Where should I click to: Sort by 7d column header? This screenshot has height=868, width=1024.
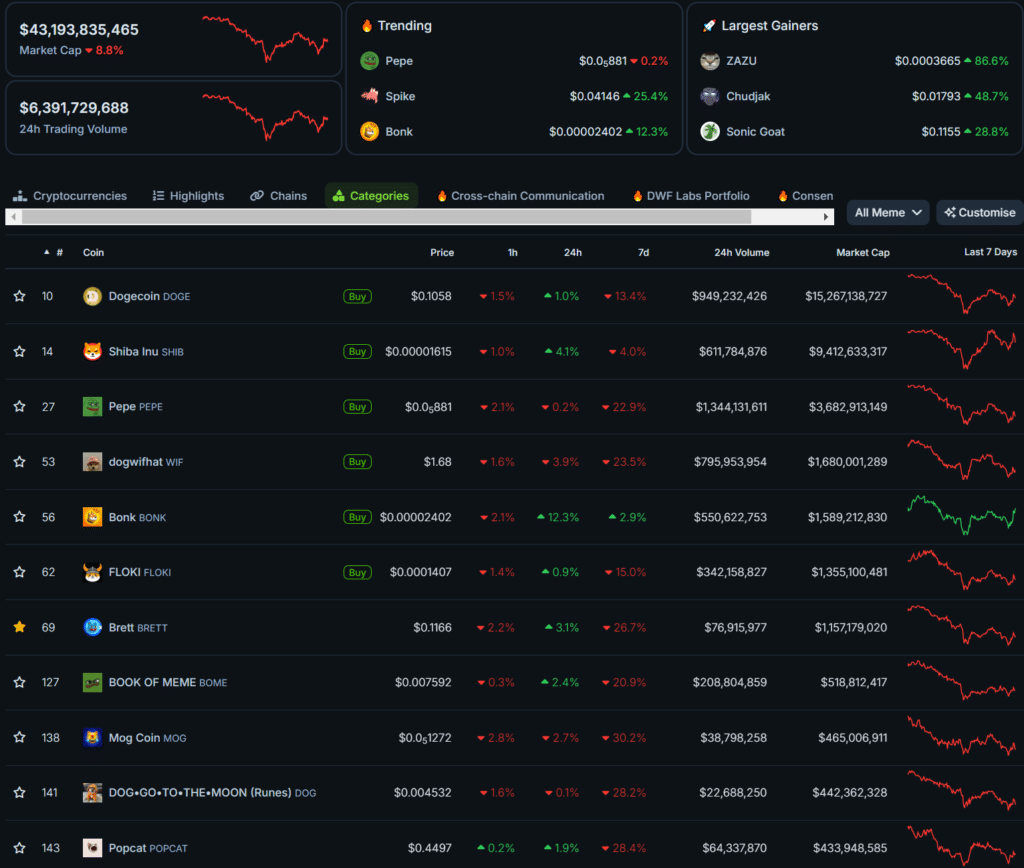point(643,253)
